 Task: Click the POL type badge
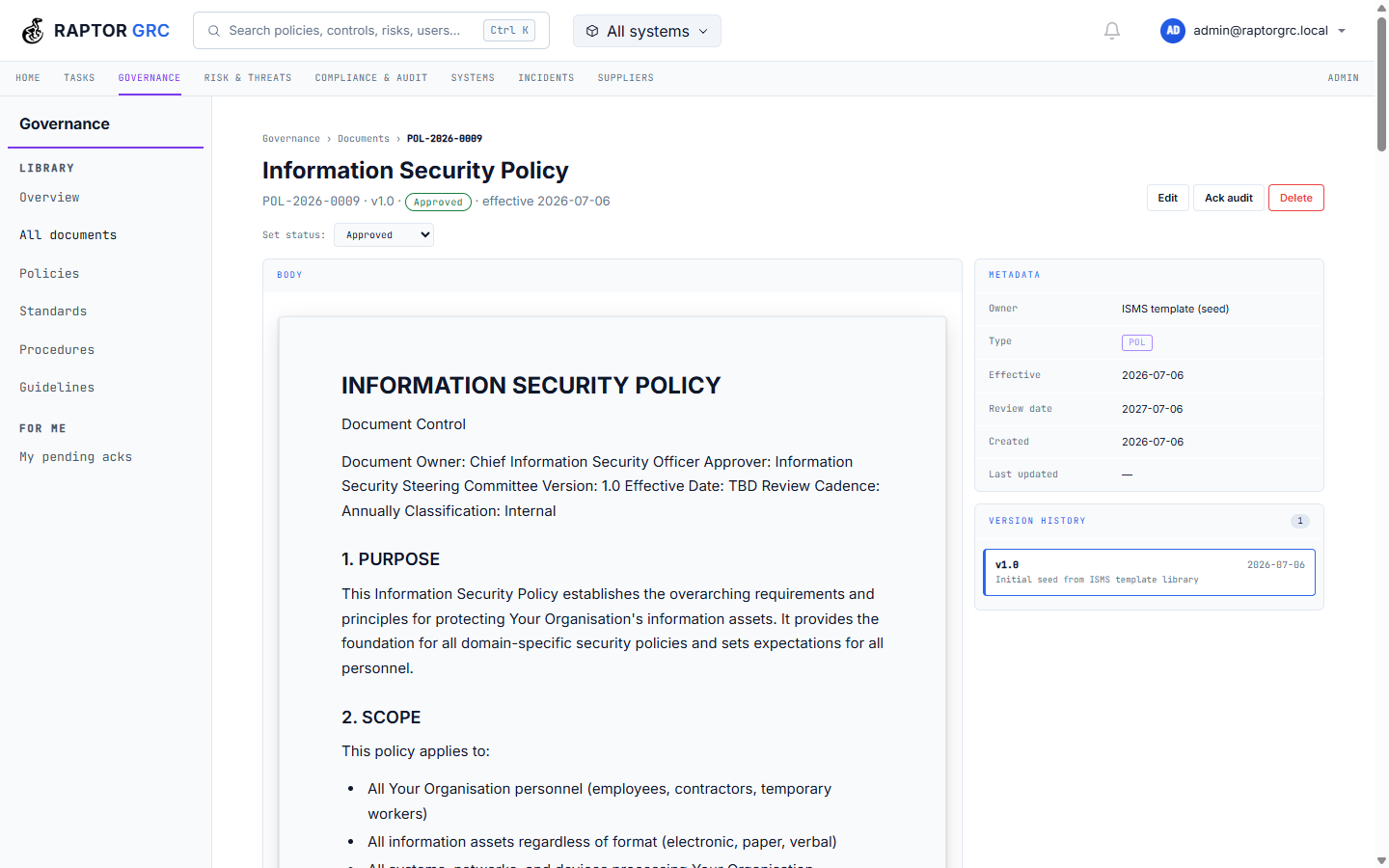tap(1137, 342)
